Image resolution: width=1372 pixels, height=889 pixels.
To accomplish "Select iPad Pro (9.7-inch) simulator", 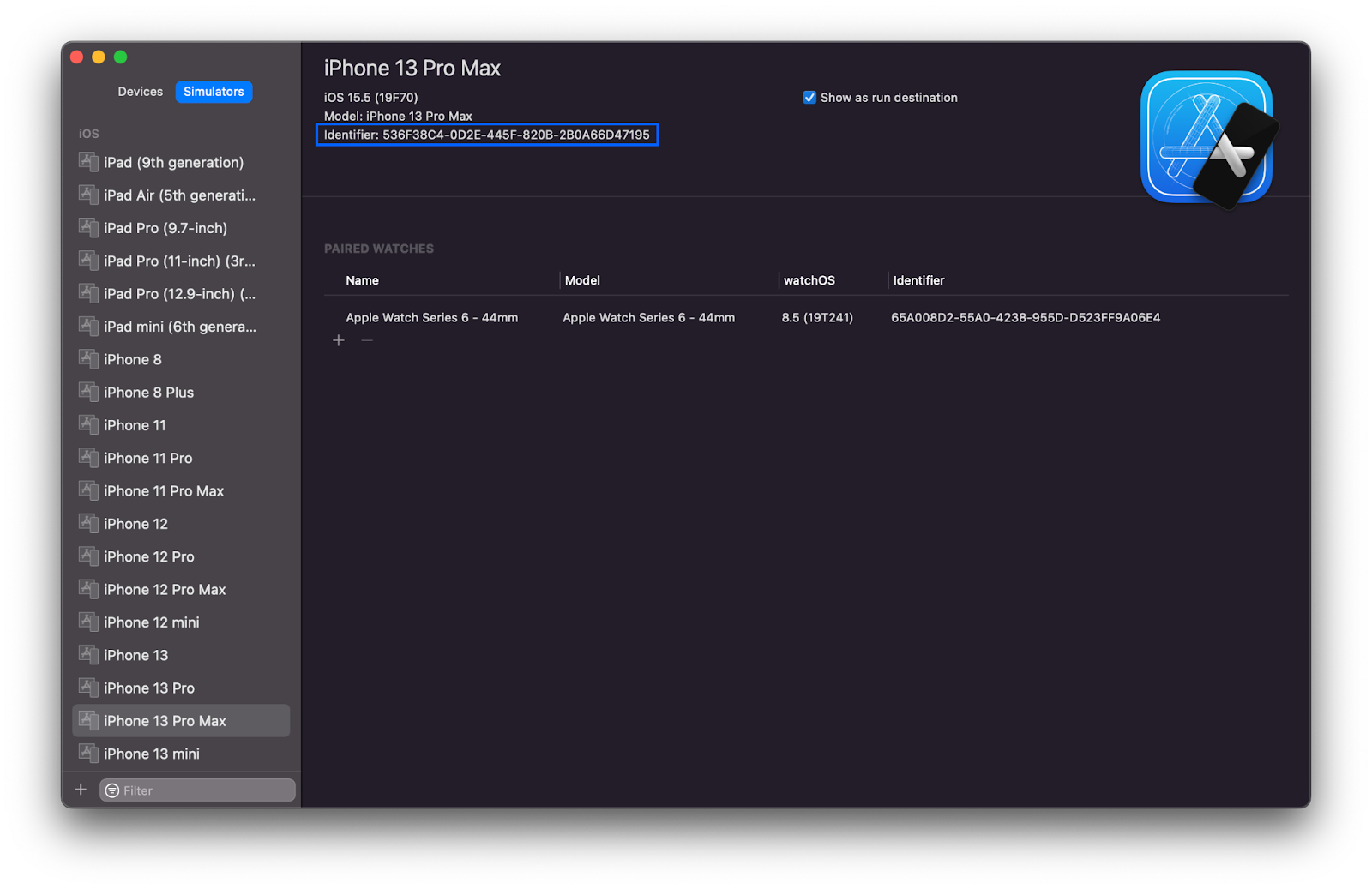I will tap(181, 228).
